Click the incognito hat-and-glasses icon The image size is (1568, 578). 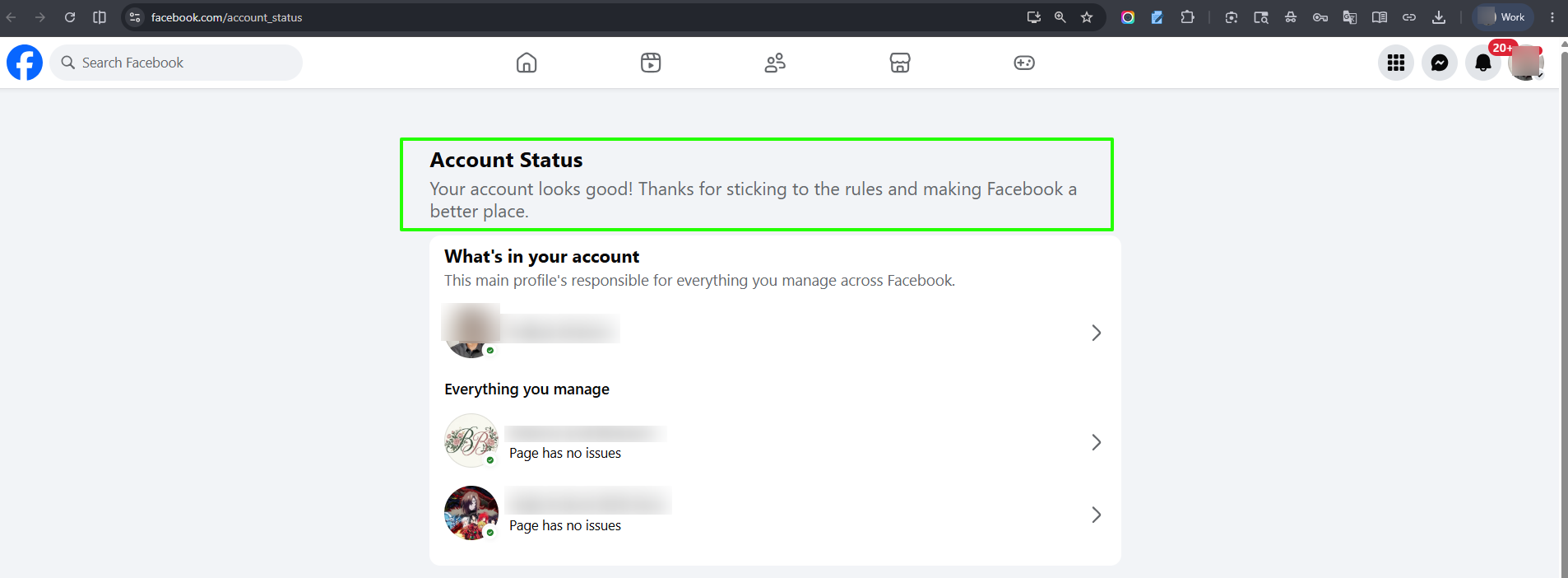tap(1291, 17)
